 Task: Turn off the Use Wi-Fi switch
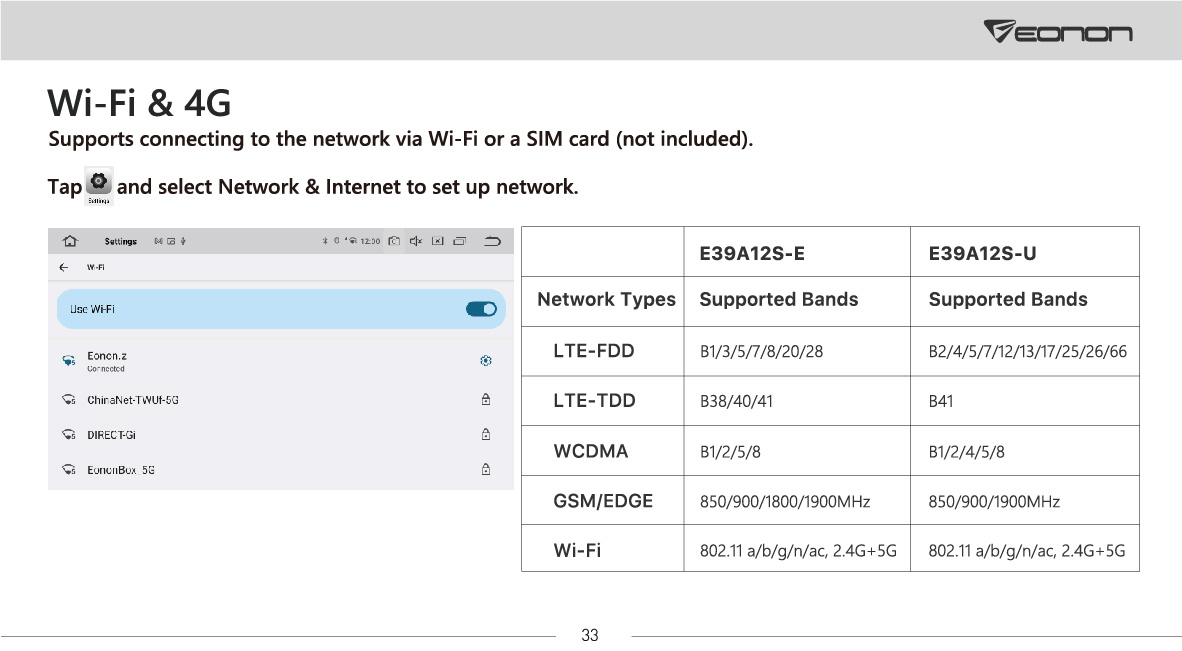click(481, 309)
